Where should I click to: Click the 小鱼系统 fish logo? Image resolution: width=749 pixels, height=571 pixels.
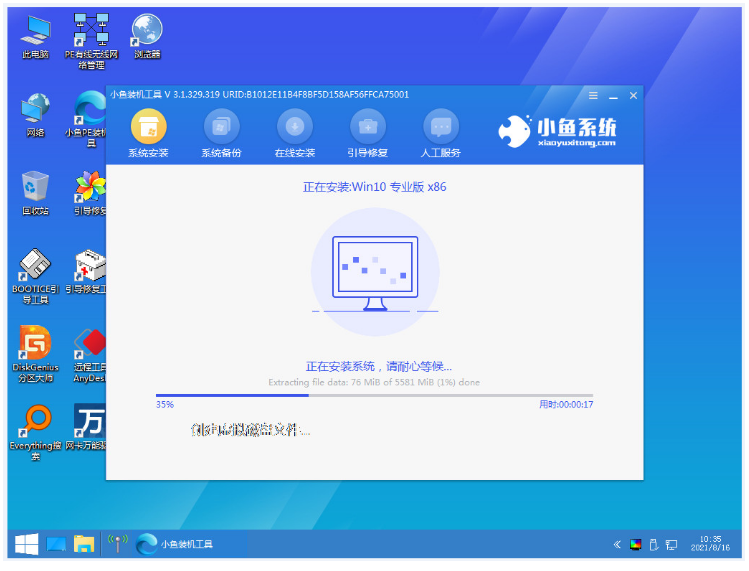[x=514, y=130]
